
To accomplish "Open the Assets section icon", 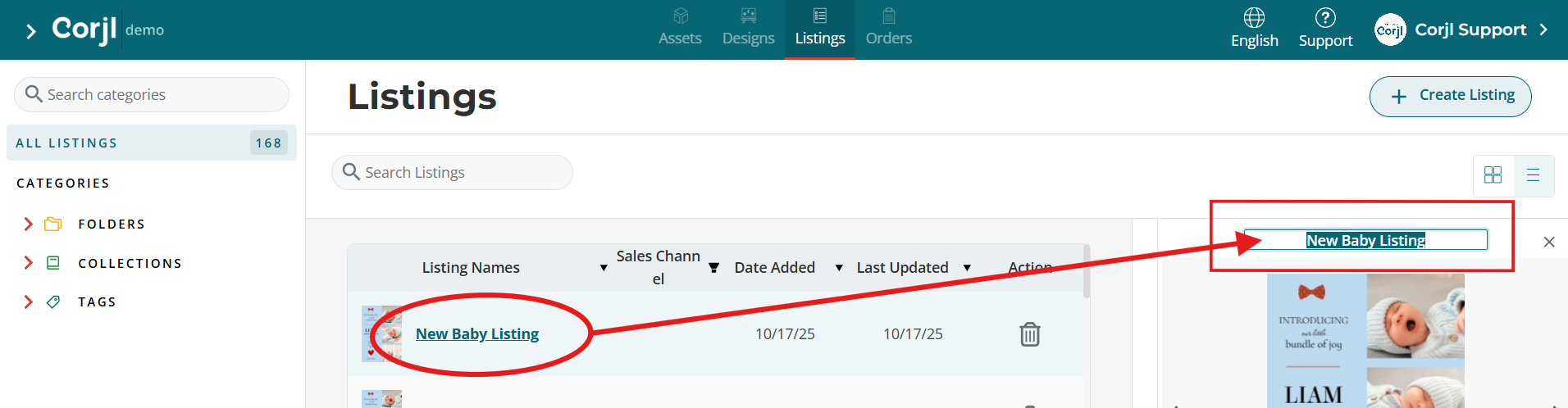I will tap(681, 16).
